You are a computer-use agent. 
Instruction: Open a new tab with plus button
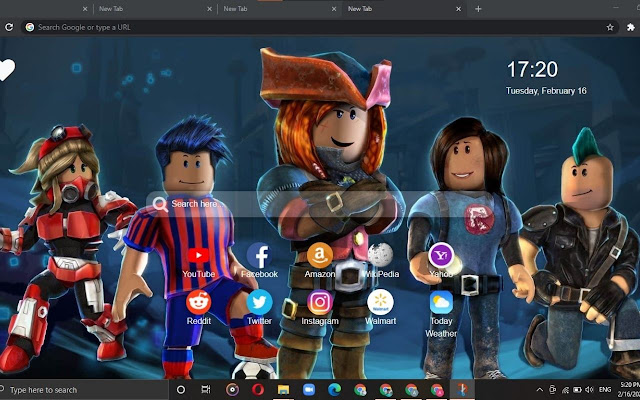pyautogui.click(x=478, y=9)
